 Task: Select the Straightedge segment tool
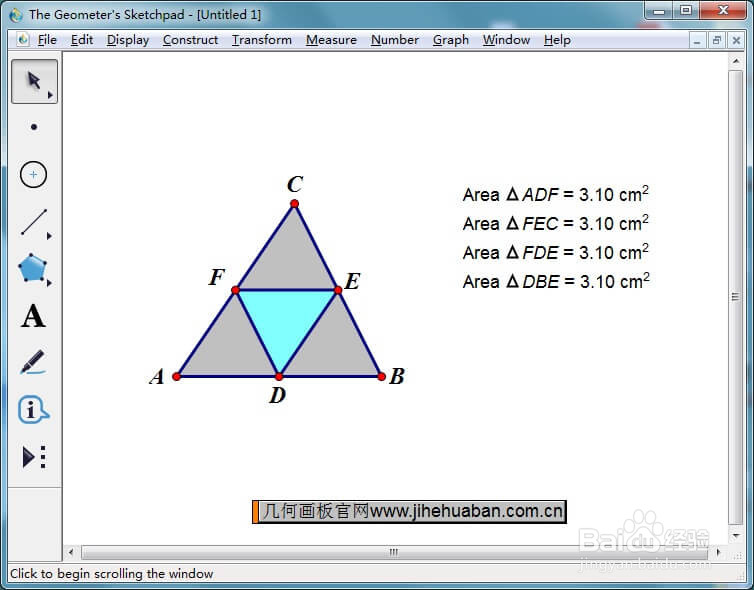[x=34, y=222]
